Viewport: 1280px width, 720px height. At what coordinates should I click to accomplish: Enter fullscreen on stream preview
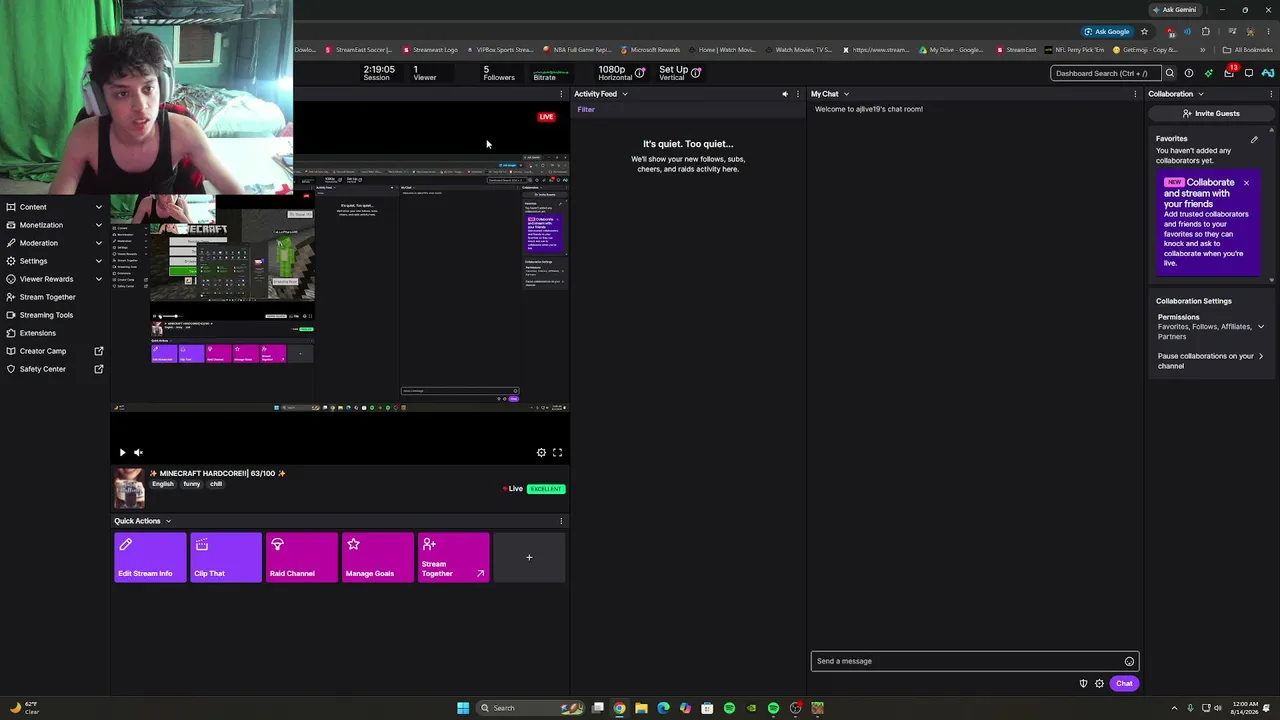[x=558, y=452]
